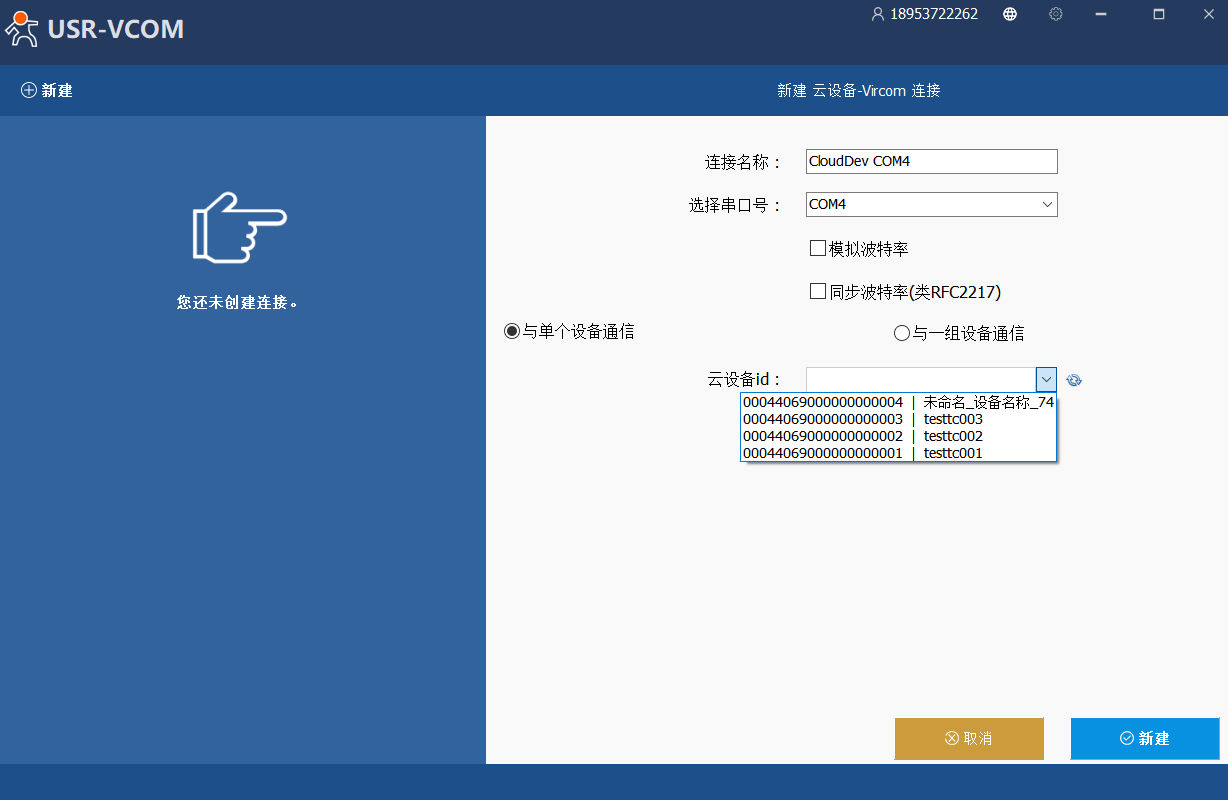1228x800 pixels.
Task: Minimize the USR-VCOM window
Action: pyautogui.click(x=1101, y=14)
